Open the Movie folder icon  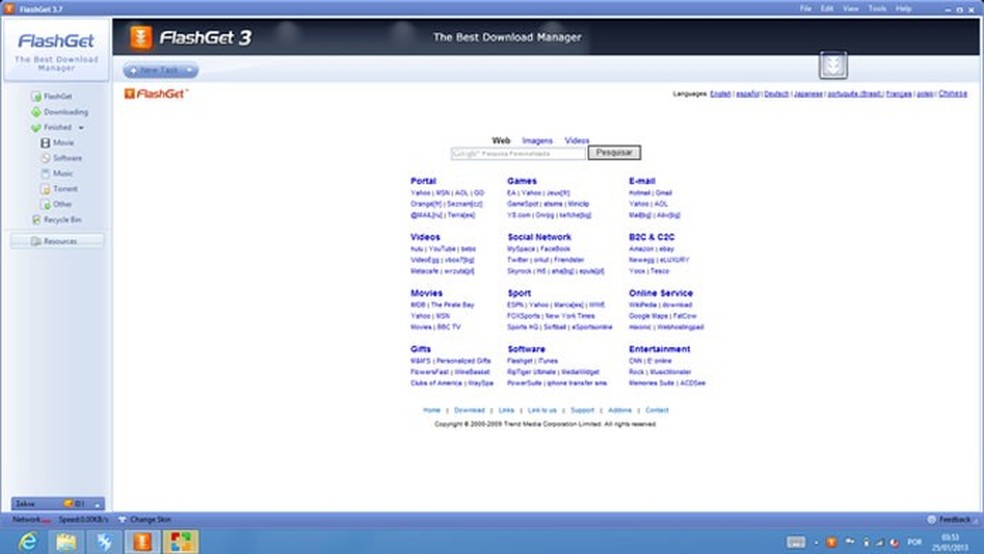[45, 143]
